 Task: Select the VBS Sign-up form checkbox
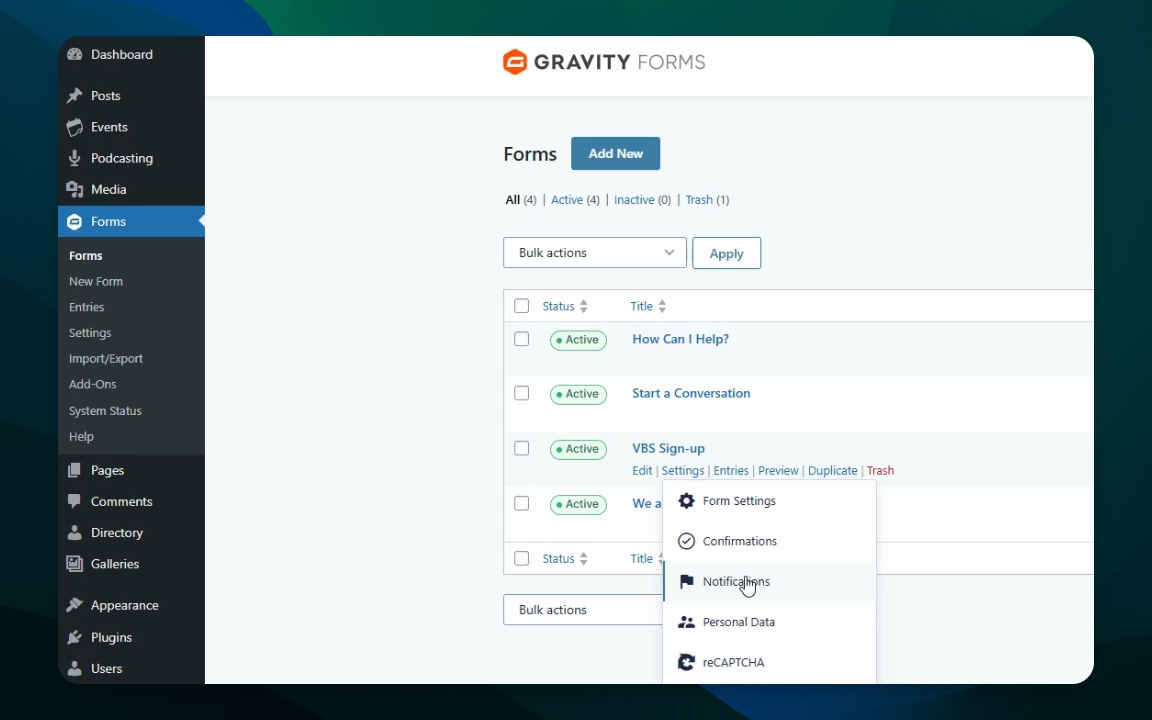[522, 448]
